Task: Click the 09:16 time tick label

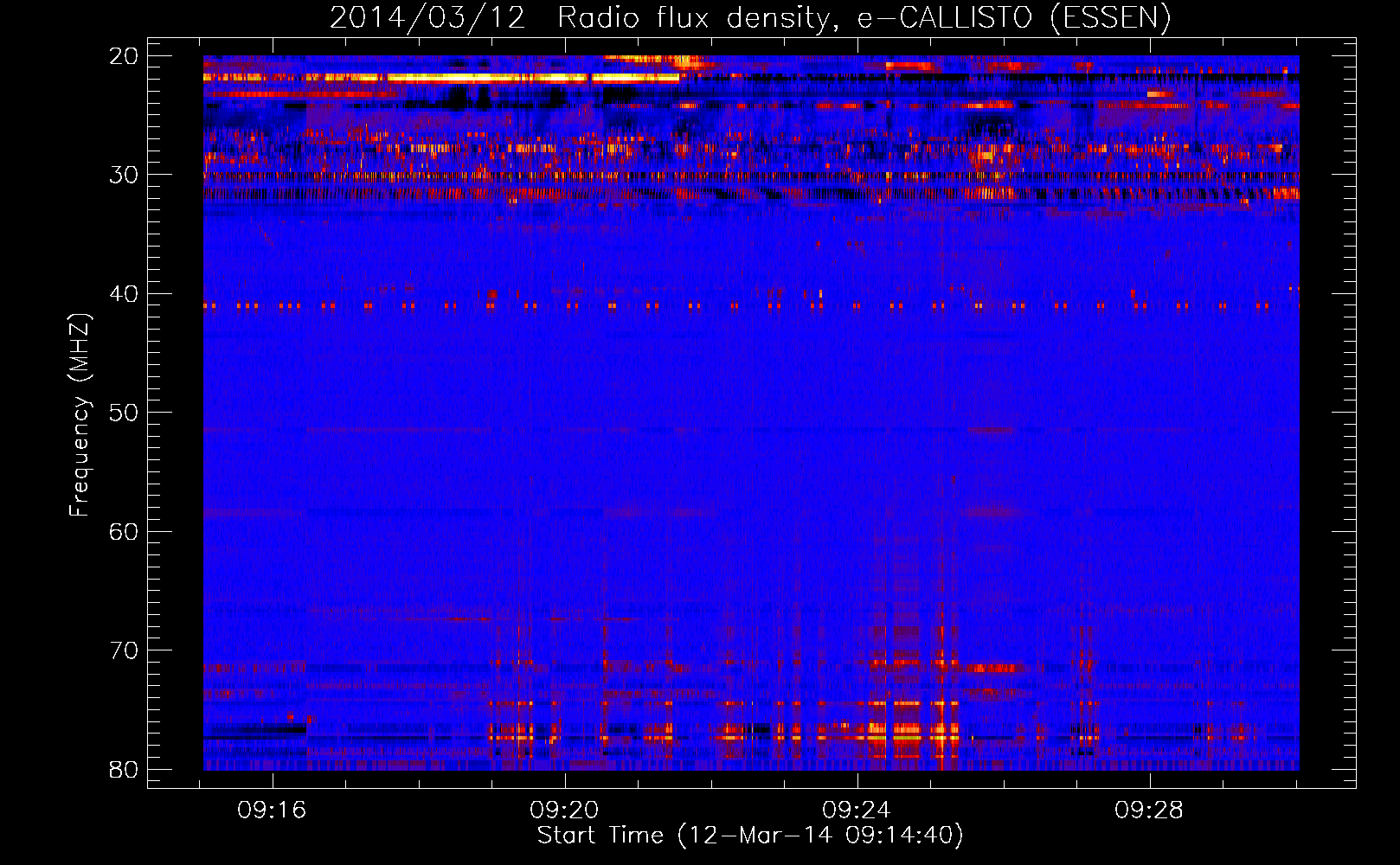Action: [x=273, y=811]
